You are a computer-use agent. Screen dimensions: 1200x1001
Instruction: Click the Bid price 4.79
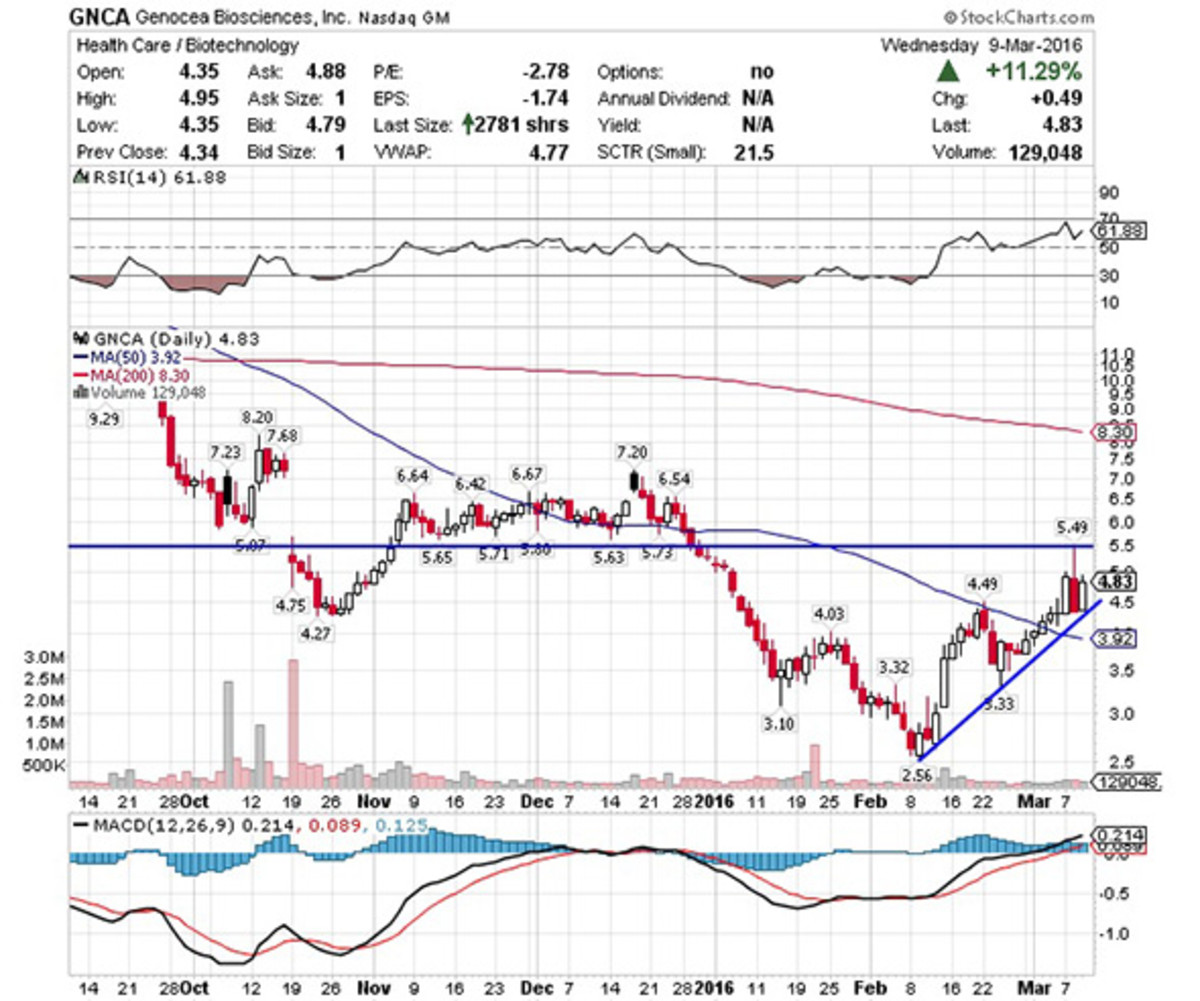pos(327,126)
